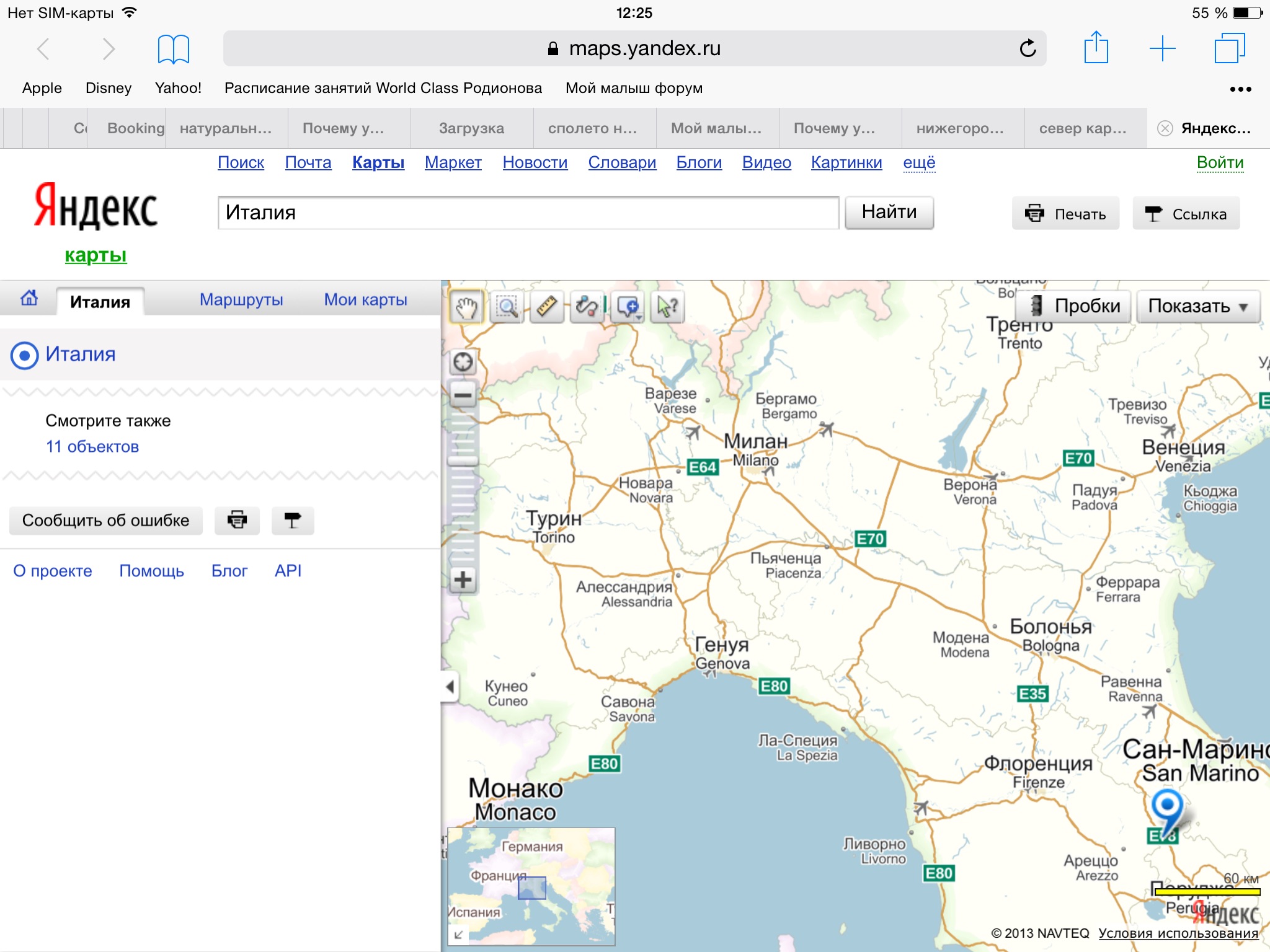Image resolution: width=1270 pixels, height=952 pixels.
Task: Open the О проекте link
Action: (53, 571)
